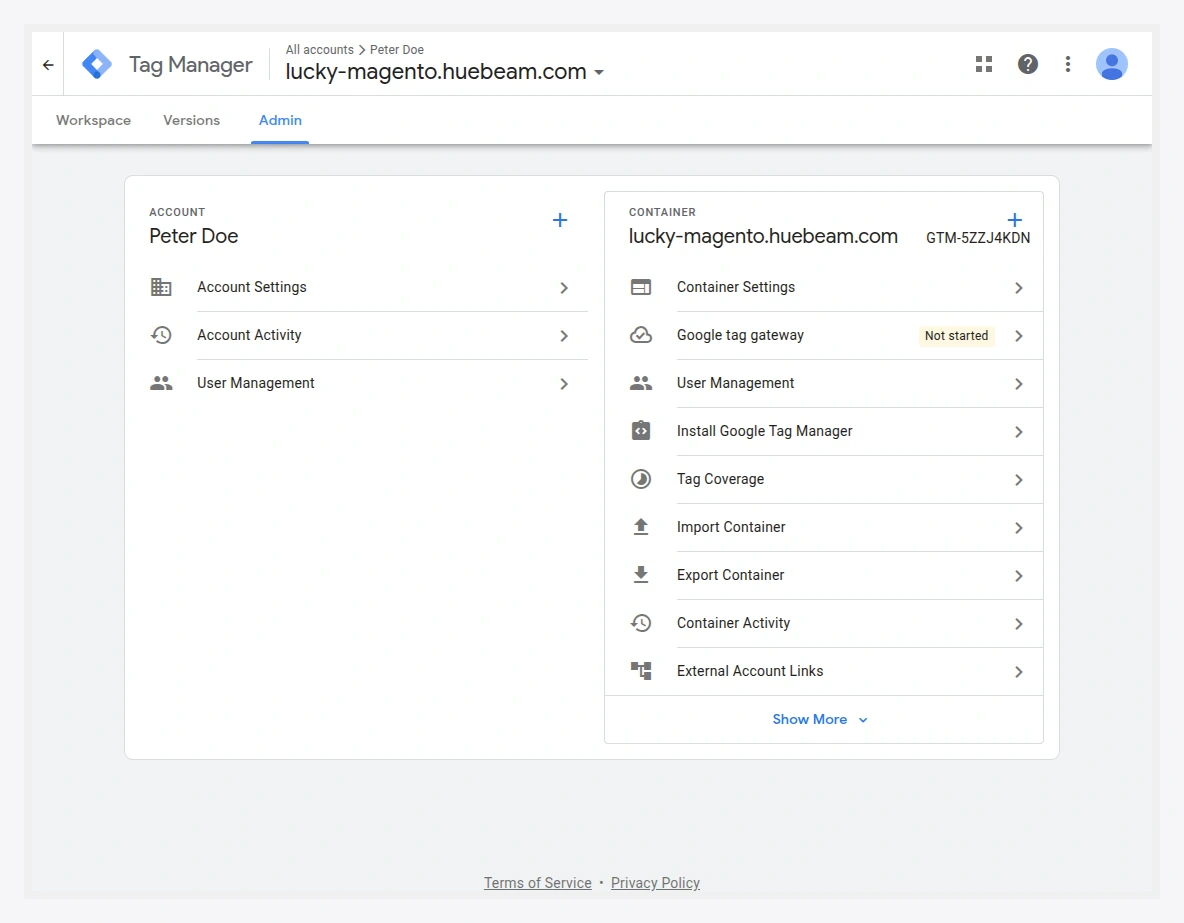Image resolution: width=1184 pixels, height=923 pixels.
Task: Open Import Container text label
Action: [731, 527]
